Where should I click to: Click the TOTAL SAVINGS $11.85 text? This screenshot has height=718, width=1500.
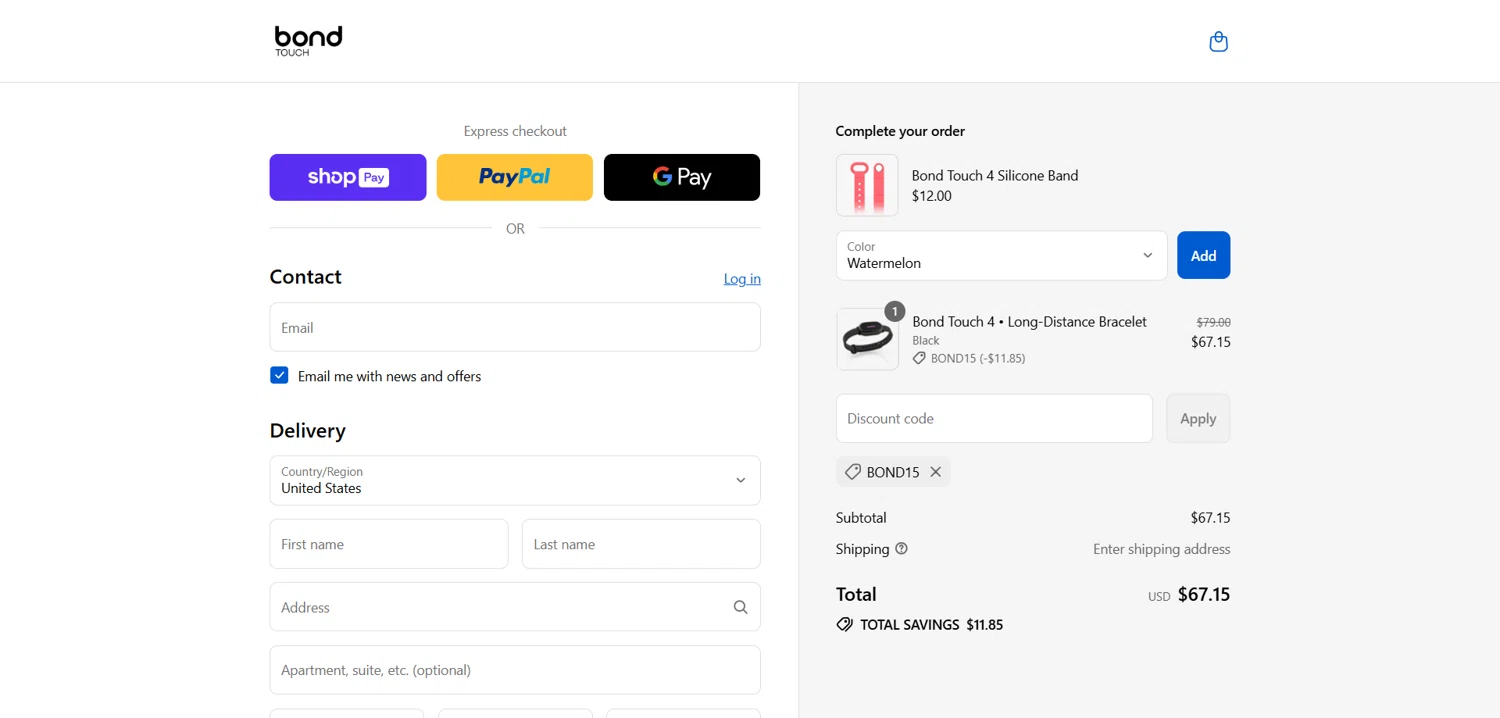click(931, 625)
